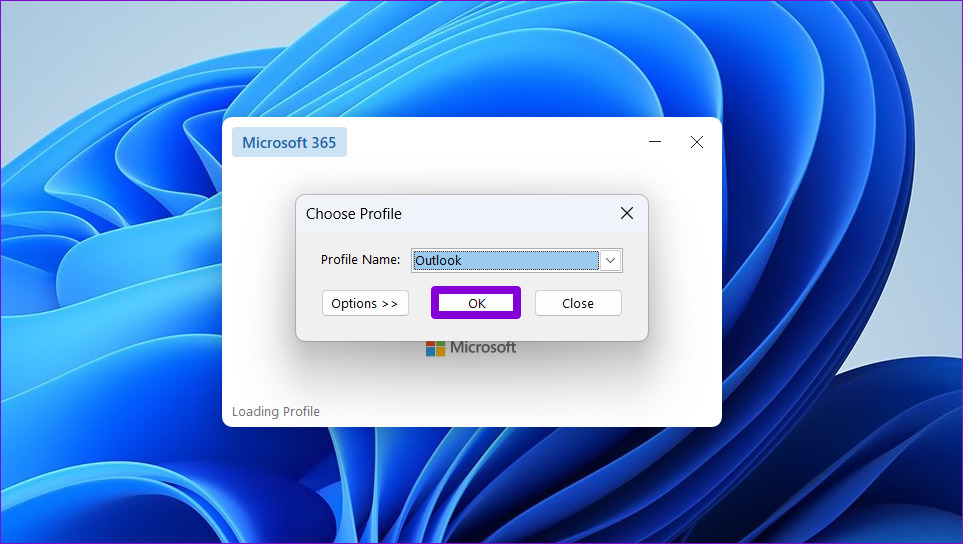Image resolution: width=963 pixels, height=544 pixels.
Task: Click the Profile Name label
Action: [361, 260]
